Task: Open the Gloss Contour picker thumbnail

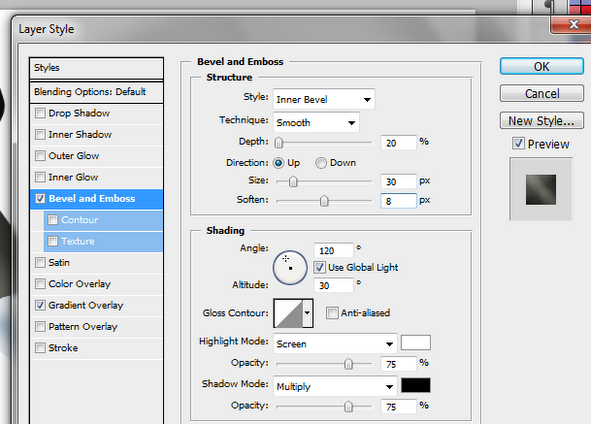Action: (288, 313)
